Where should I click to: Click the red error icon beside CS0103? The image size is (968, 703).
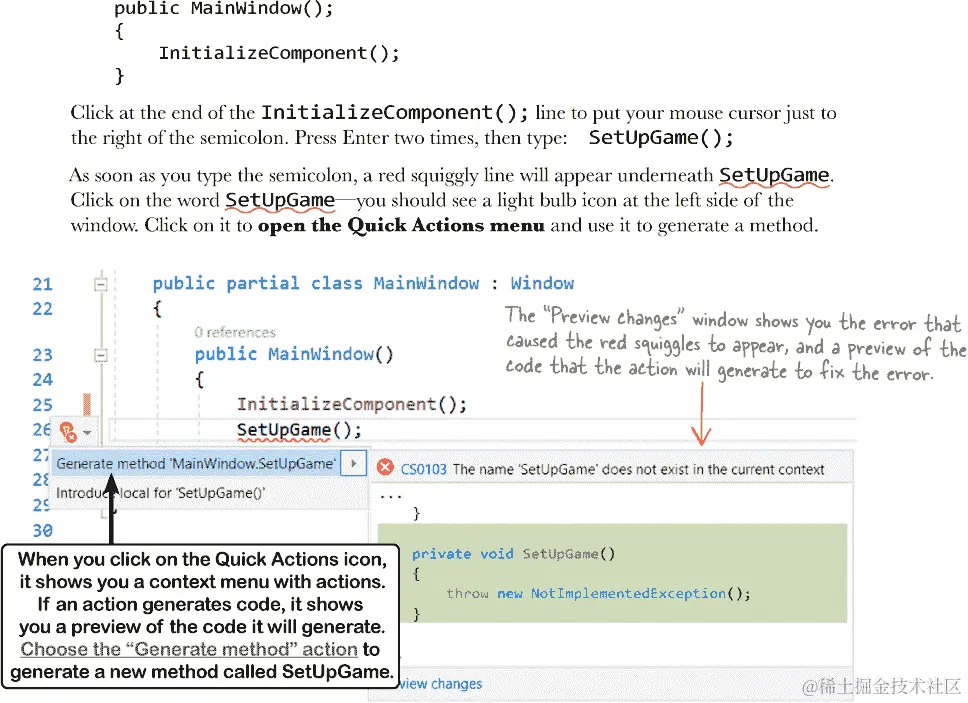pos(385,467)
